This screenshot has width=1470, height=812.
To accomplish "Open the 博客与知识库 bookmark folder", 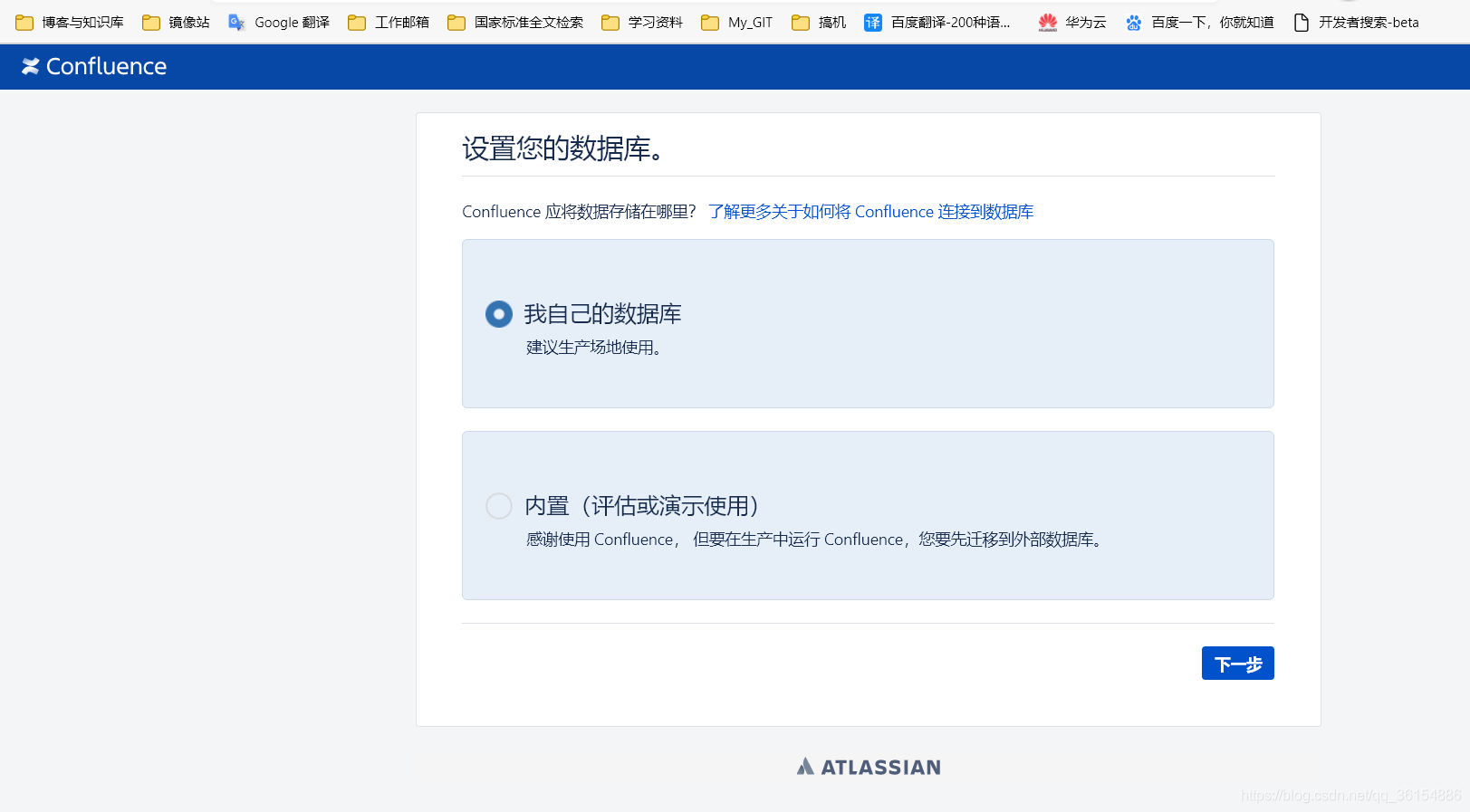I will pos(70,22).
